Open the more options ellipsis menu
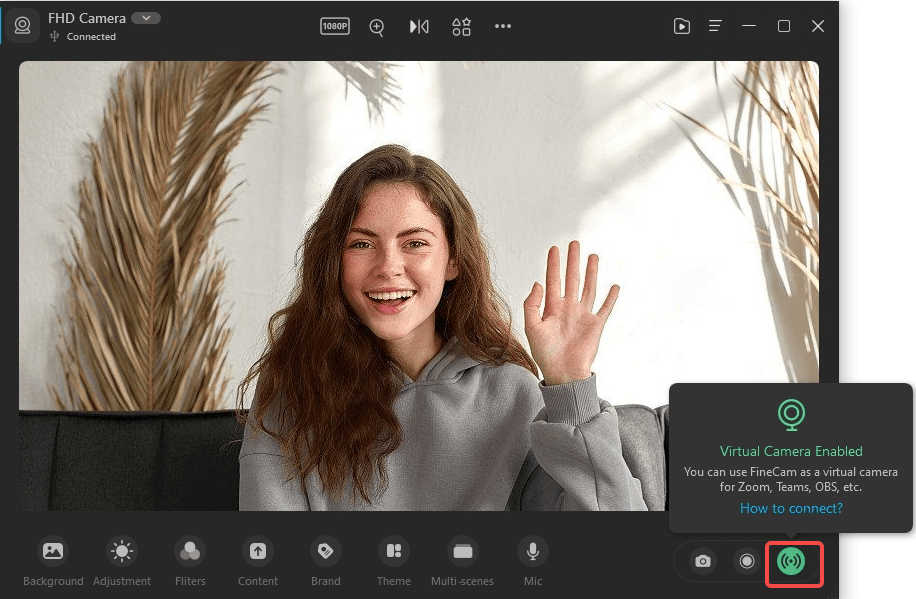 pyautogui.click(x=503, y=27)
